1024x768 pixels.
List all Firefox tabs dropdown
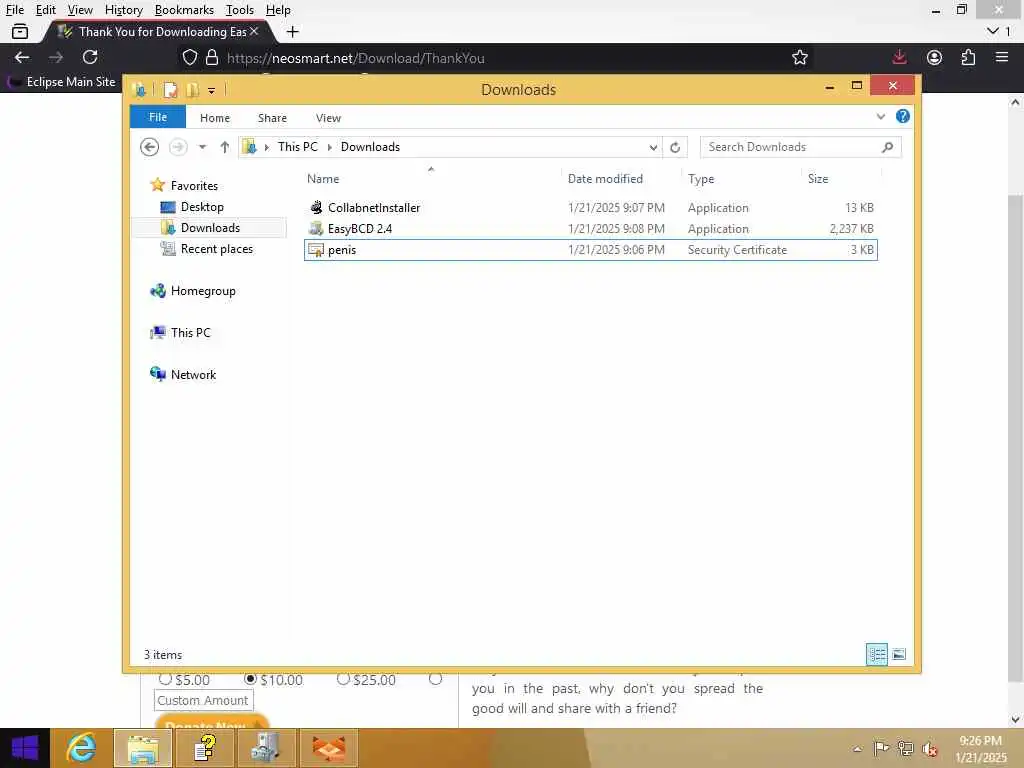[x=993, y=31]
